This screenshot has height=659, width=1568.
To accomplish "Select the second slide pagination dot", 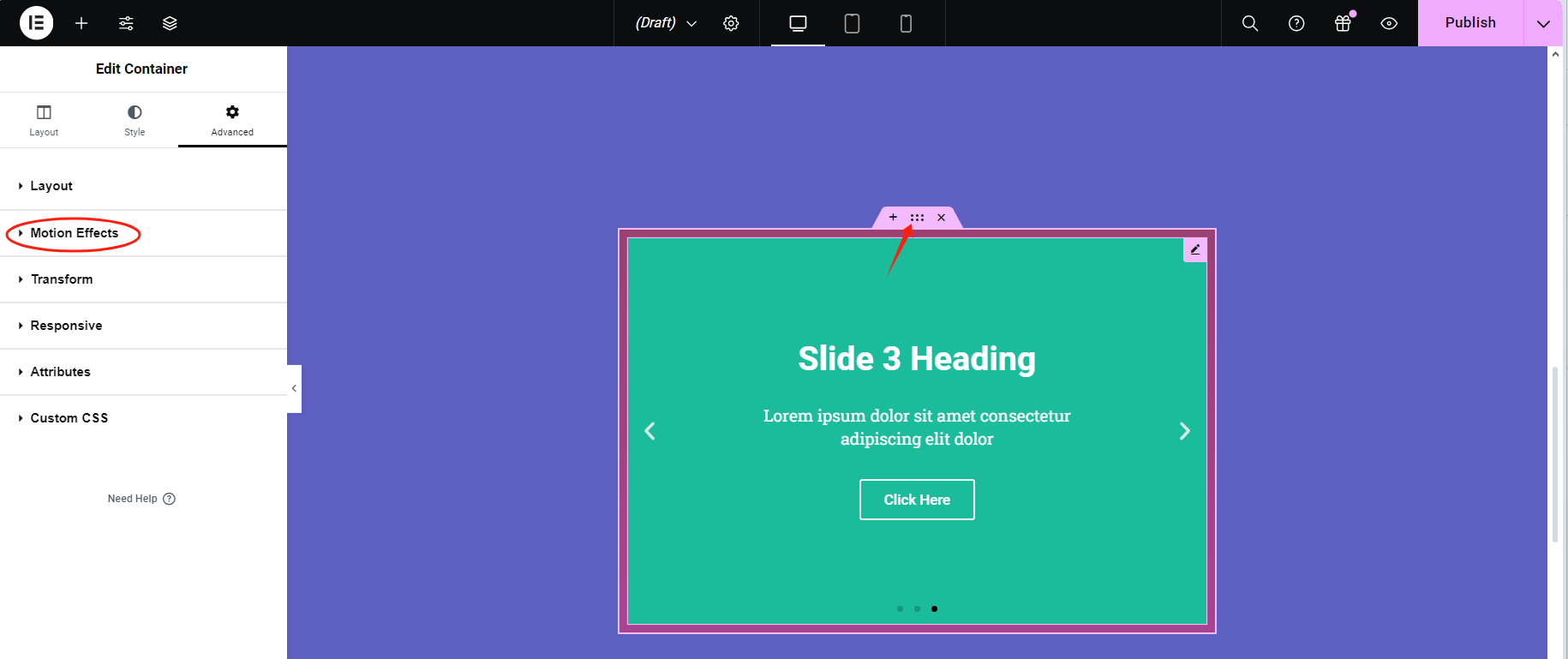I will (x=917, y=608).
